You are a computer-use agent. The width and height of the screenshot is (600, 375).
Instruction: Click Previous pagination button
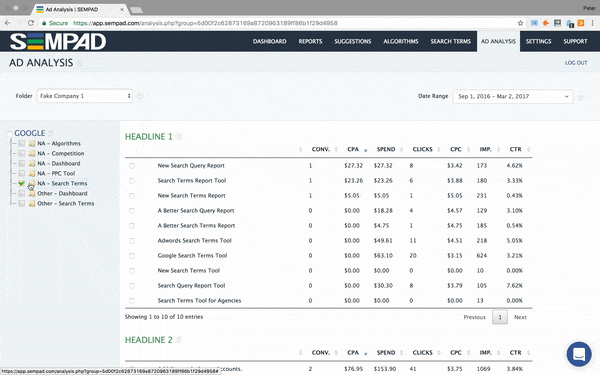pos(474,317)
